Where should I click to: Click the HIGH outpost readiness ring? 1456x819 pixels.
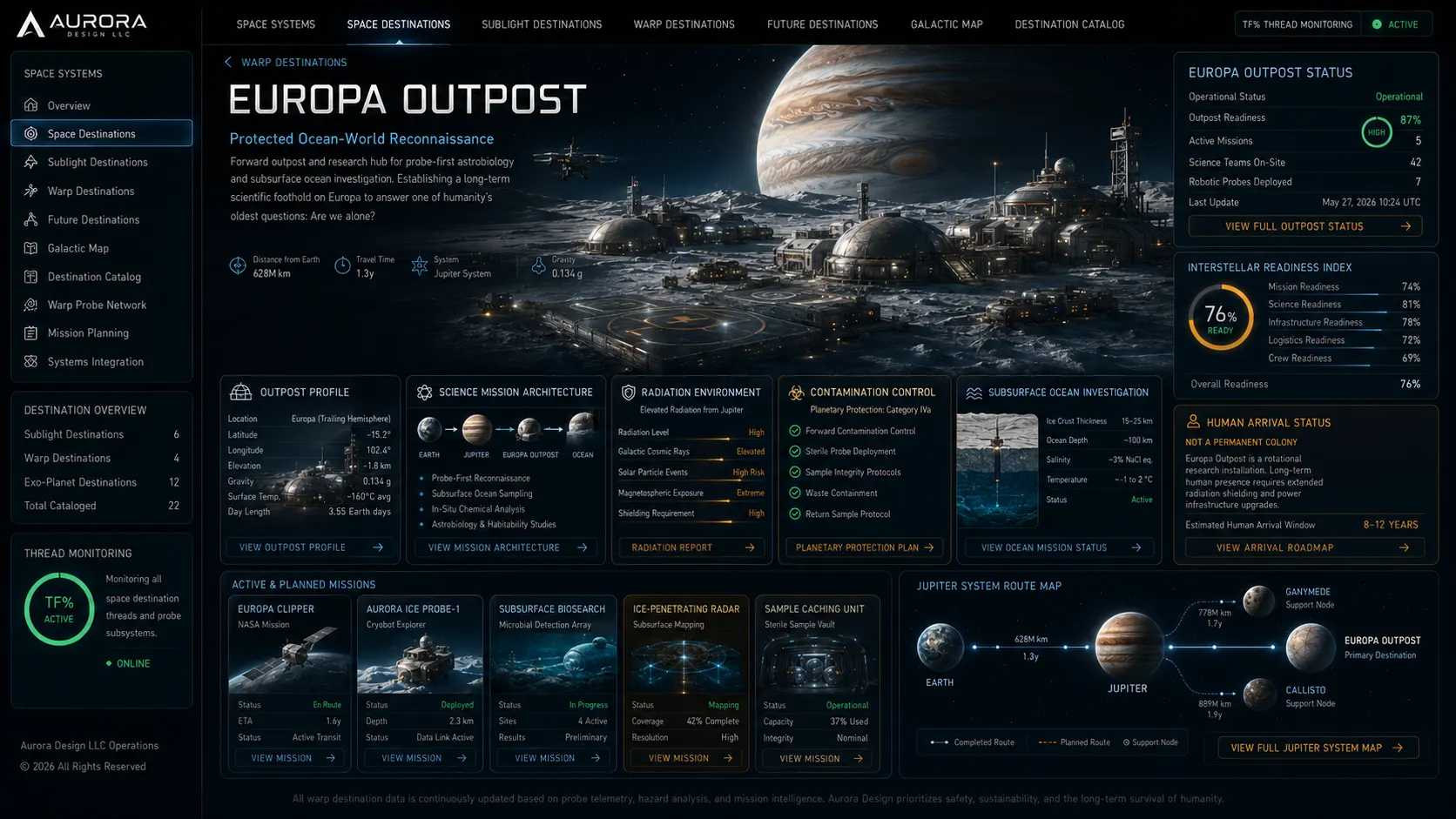pyautogui.click(x=1377, y=132)
